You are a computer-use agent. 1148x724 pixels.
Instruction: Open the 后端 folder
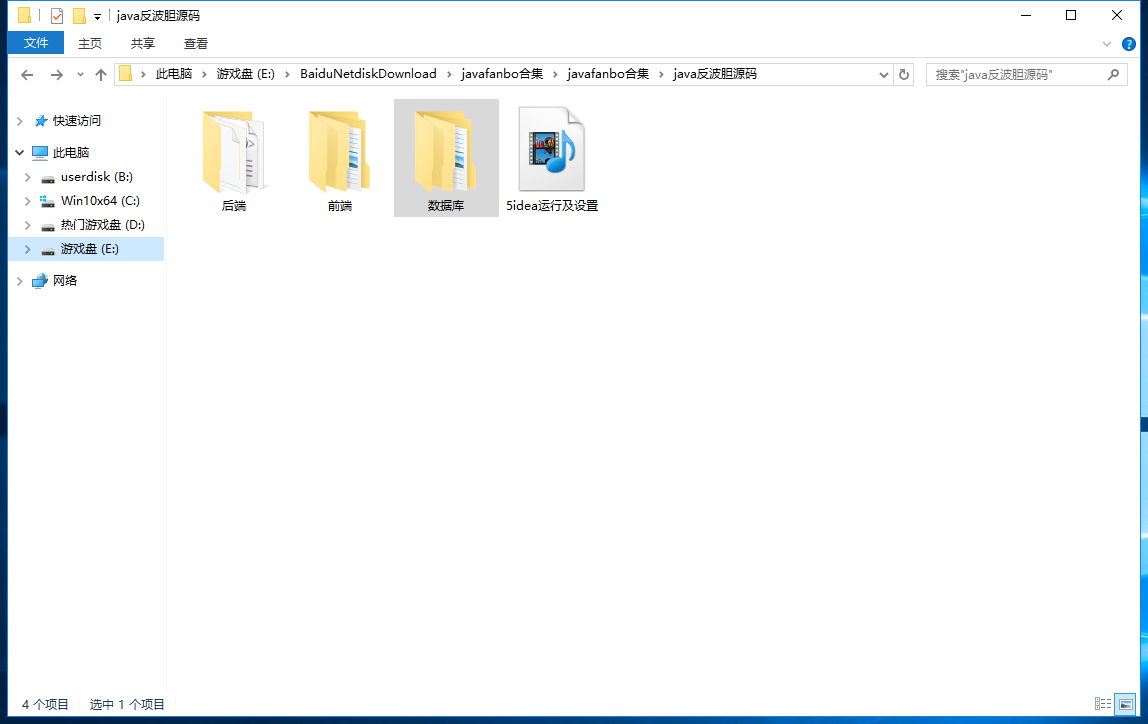click(x=234, y=158)
